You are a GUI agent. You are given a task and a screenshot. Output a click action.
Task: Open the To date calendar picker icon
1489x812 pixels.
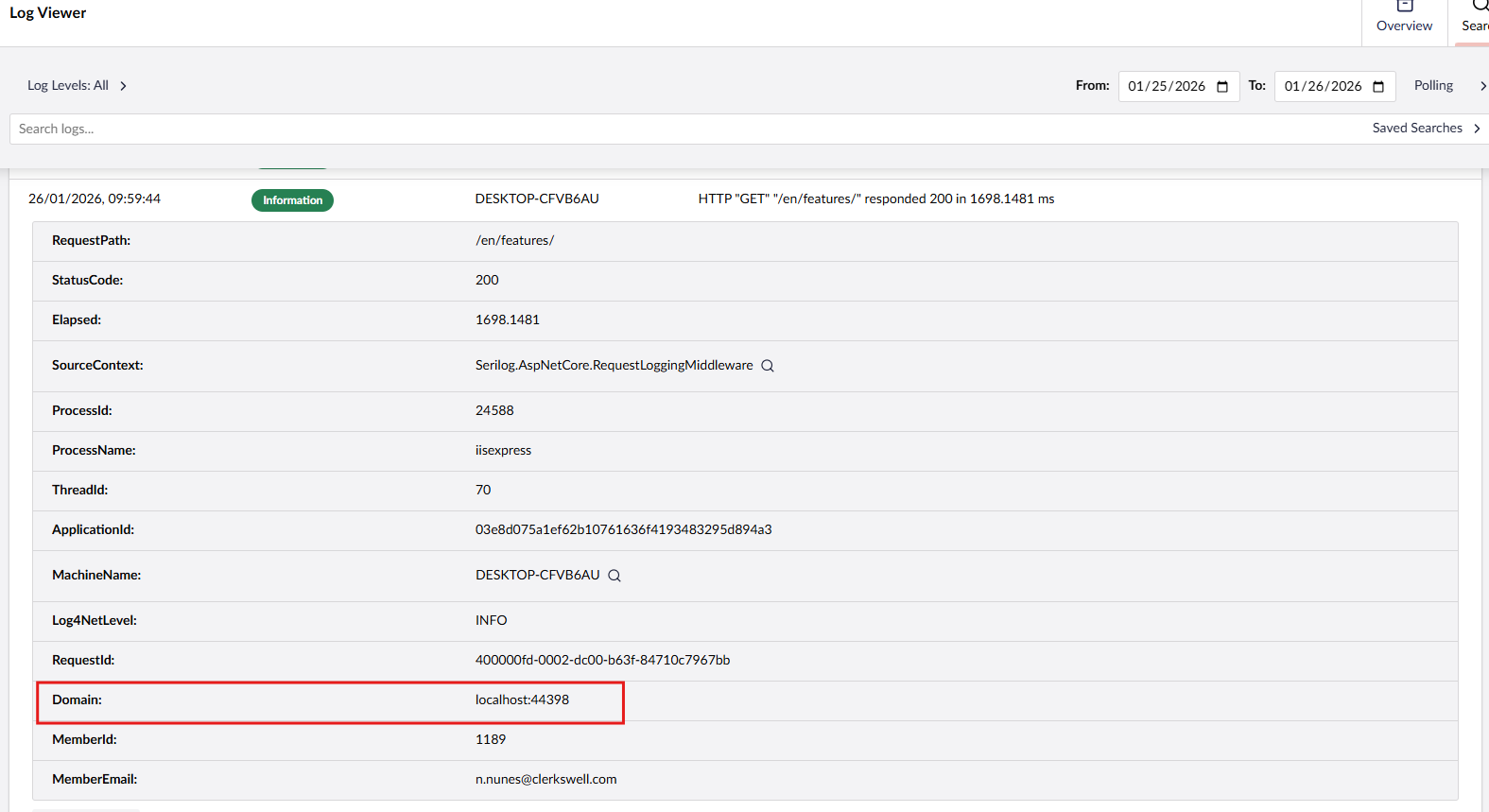[1378, 87]
